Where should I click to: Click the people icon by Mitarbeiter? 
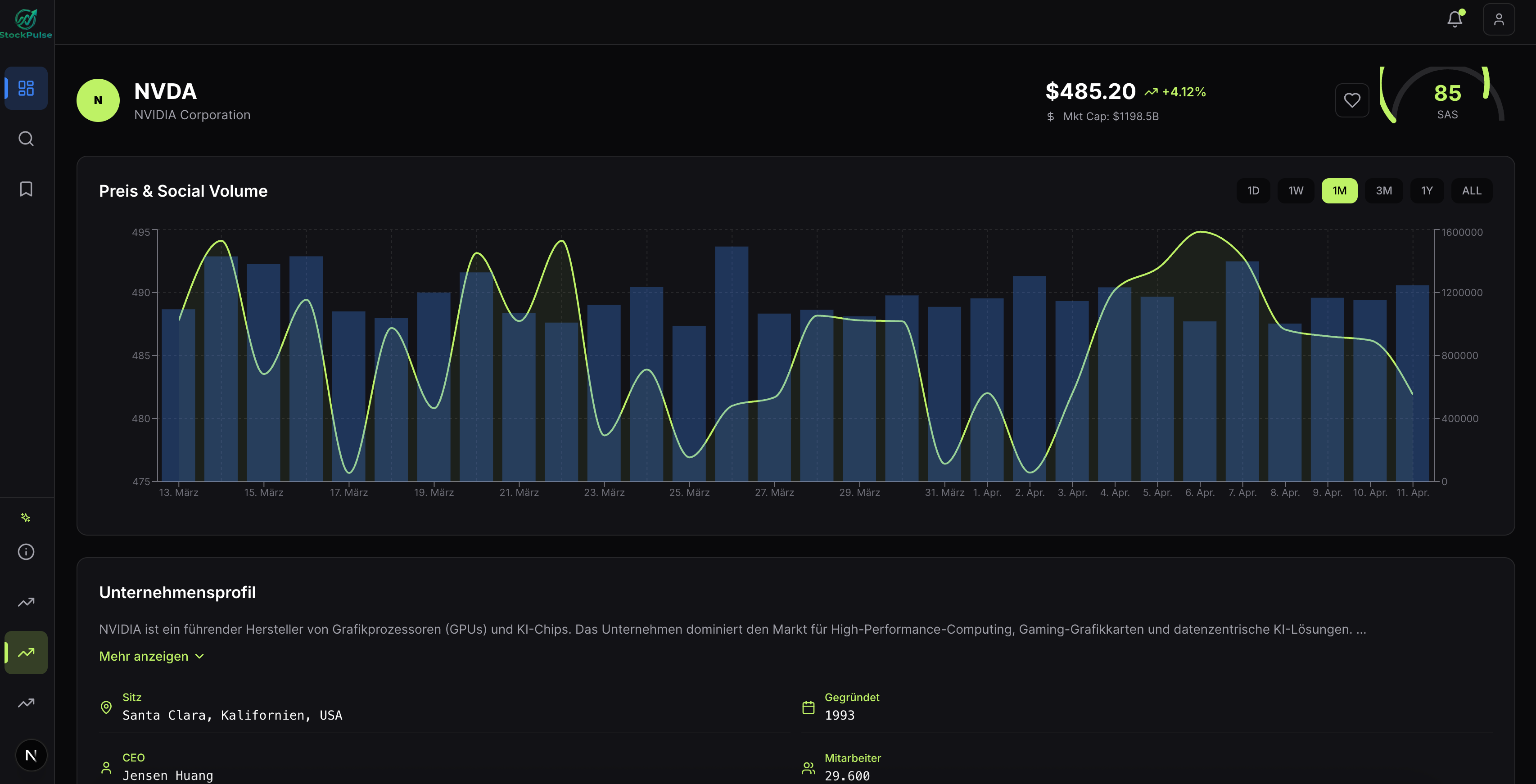[808, 768]
